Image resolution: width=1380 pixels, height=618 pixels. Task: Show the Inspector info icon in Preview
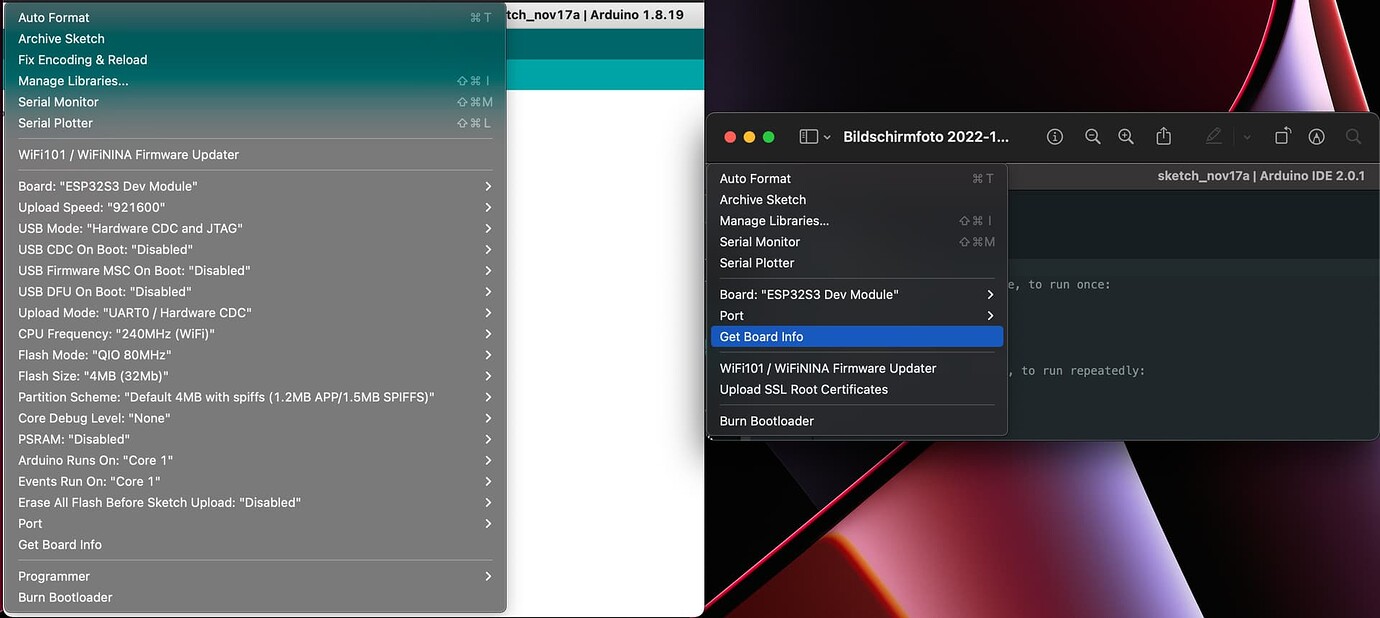1054,136
